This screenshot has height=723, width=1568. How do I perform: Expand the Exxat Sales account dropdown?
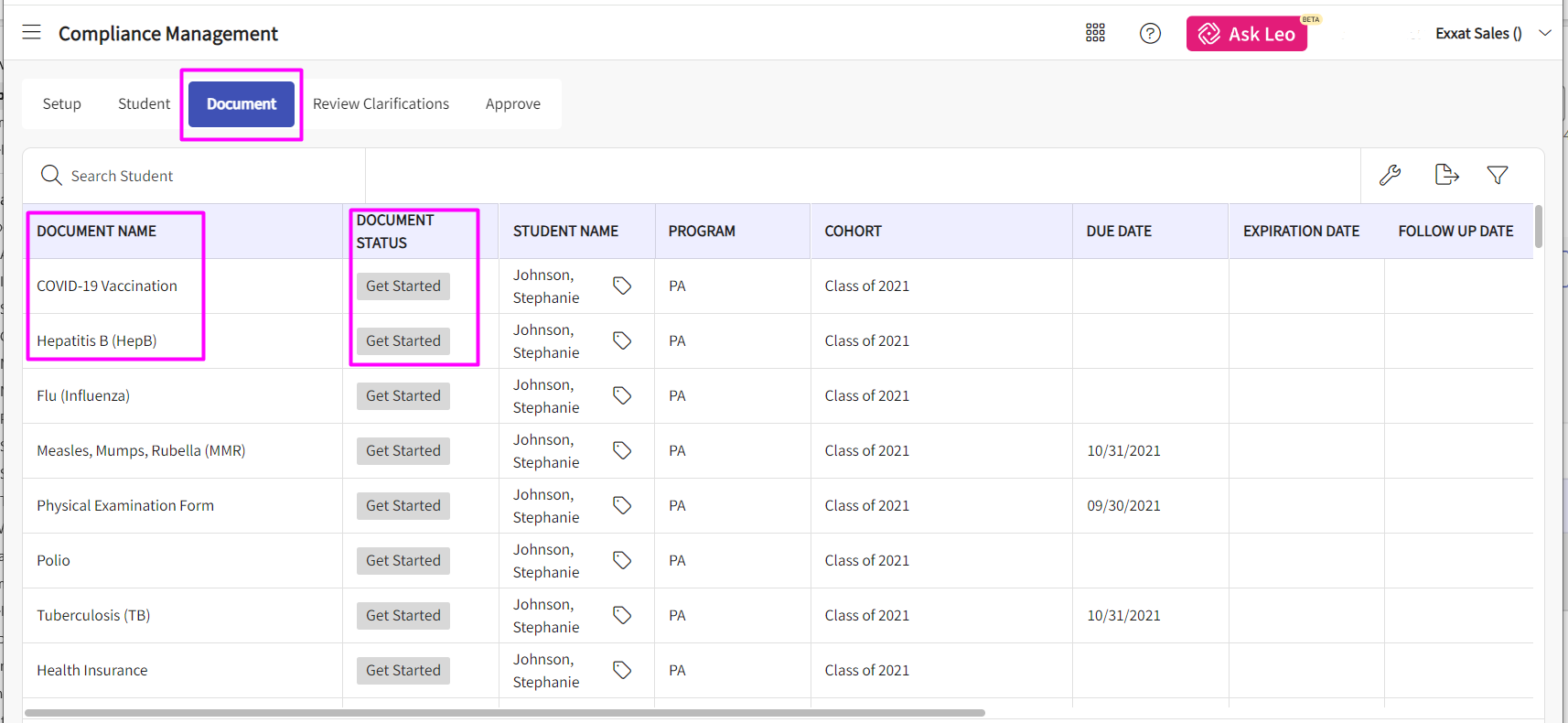1544,33
